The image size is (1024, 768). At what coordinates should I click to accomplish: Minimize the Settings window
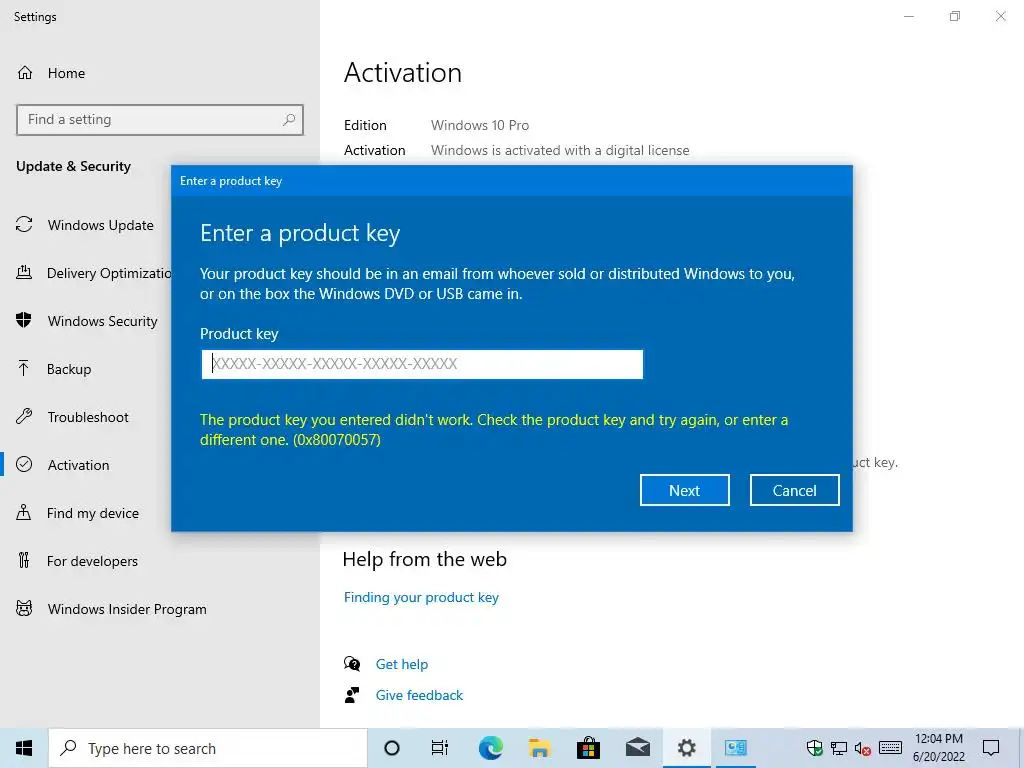click(x=908, y=16)
